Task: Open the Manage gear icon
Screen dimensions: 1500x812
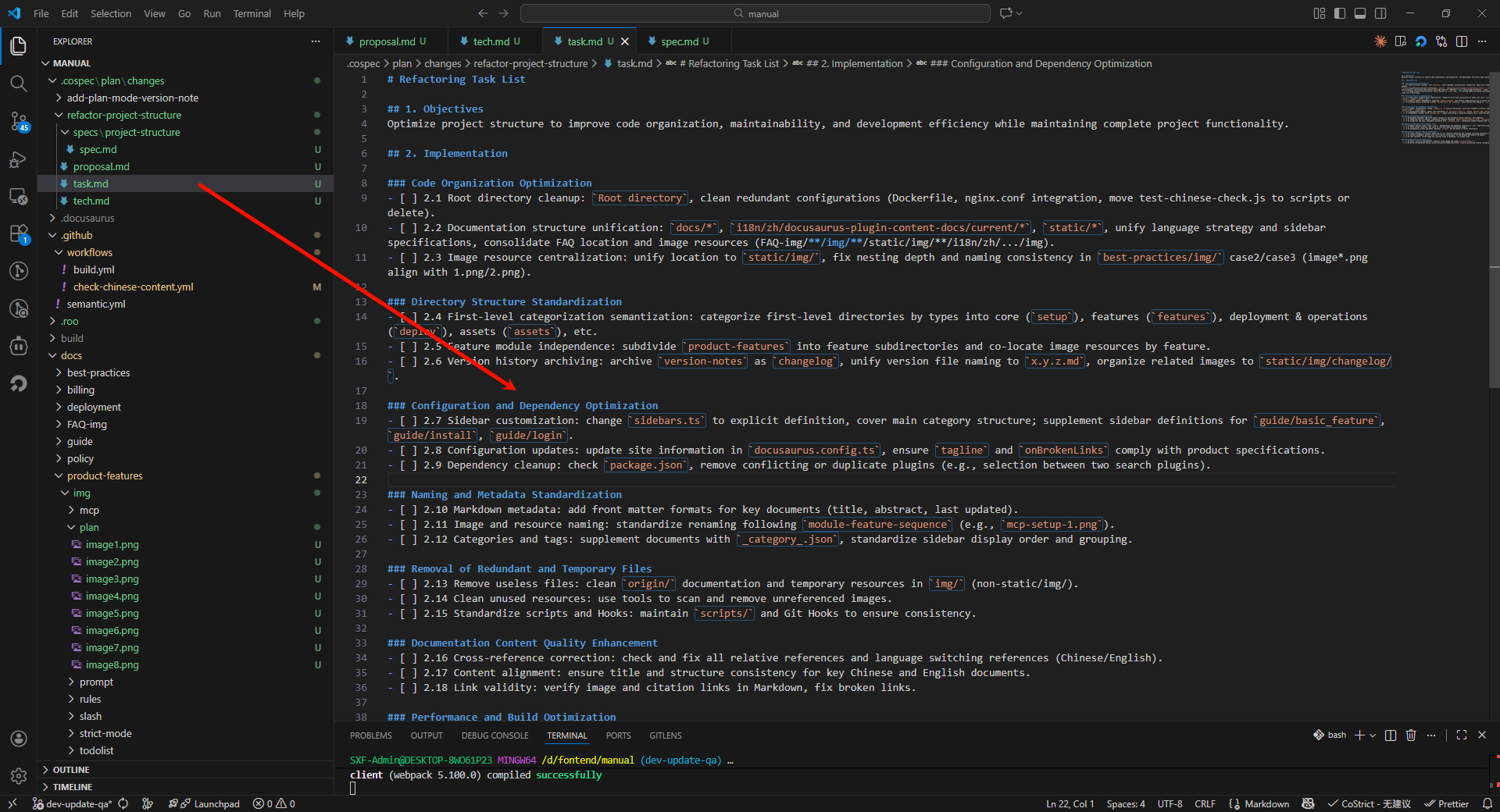Action: [18, 775]
